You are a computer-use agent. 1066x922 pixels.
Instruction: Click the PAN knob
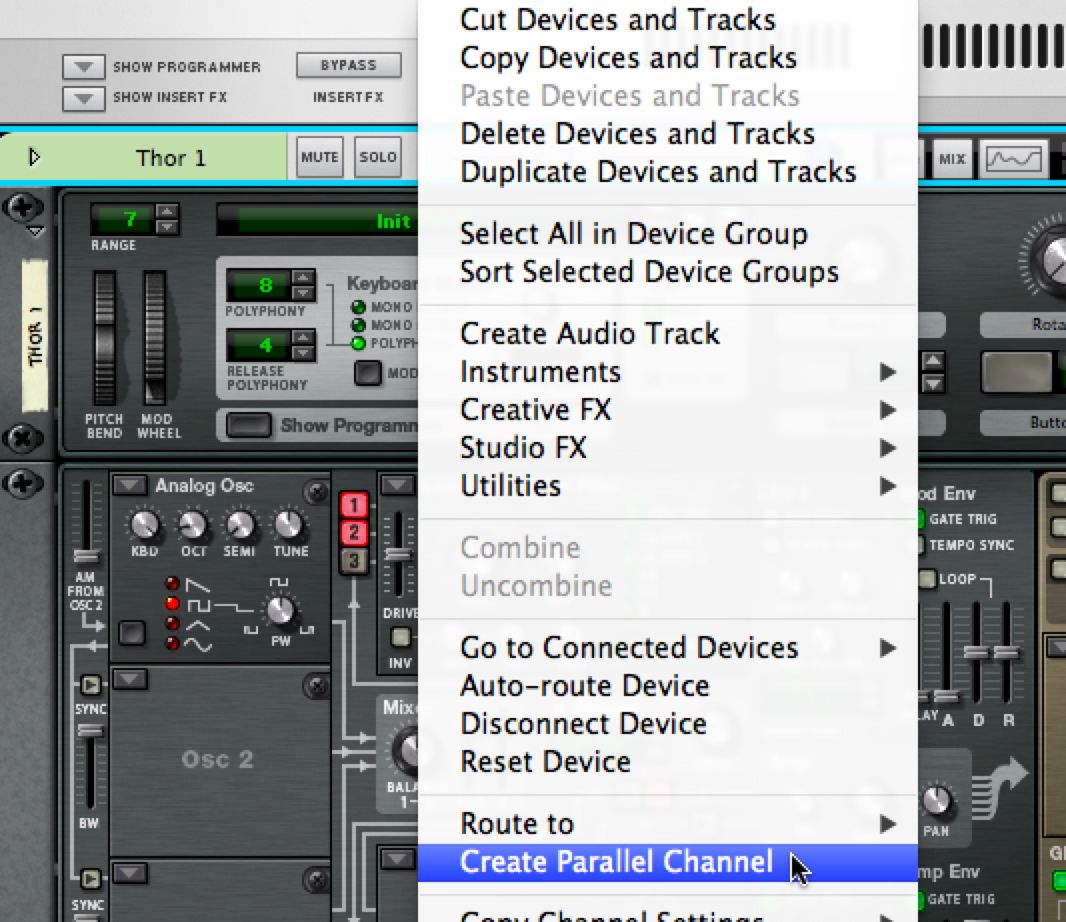(x=936, y=800)
